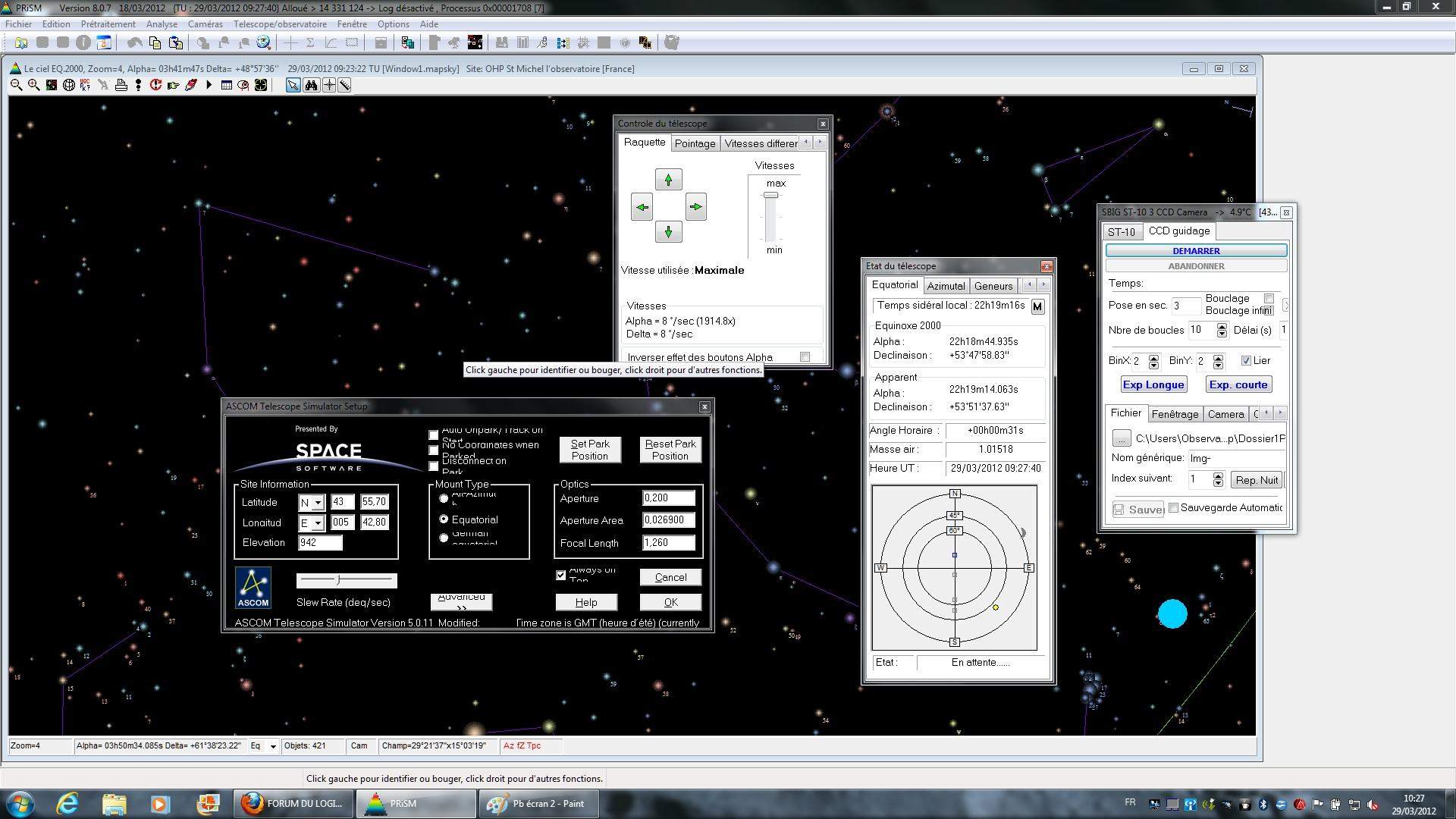Open the Longitude E direction dropdown

(x=318, y=523)
